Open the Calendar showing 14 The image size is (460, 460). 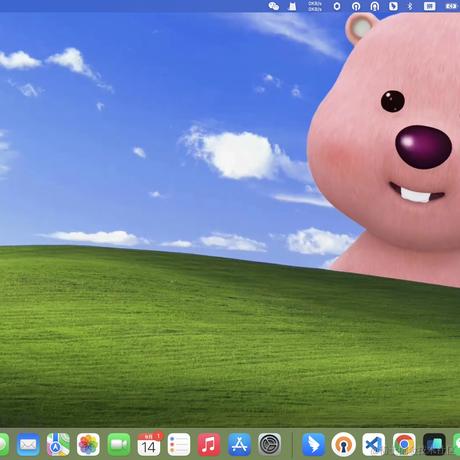[x=149, y=444]
